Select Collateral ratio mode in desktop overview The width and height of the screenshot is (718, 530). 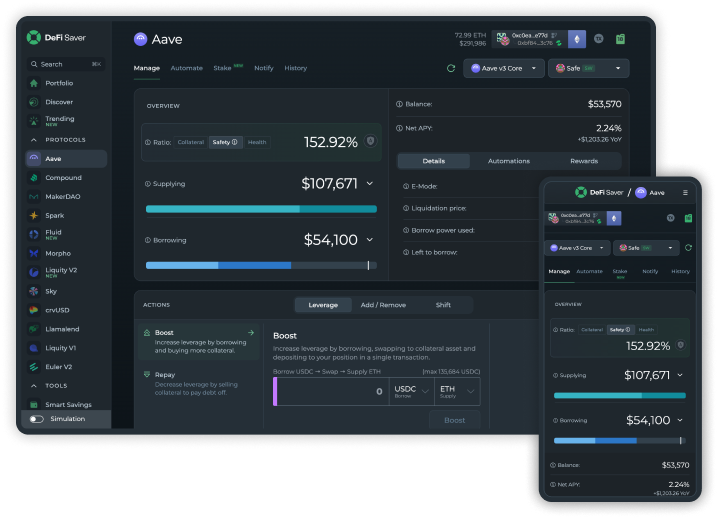point(190,142)
